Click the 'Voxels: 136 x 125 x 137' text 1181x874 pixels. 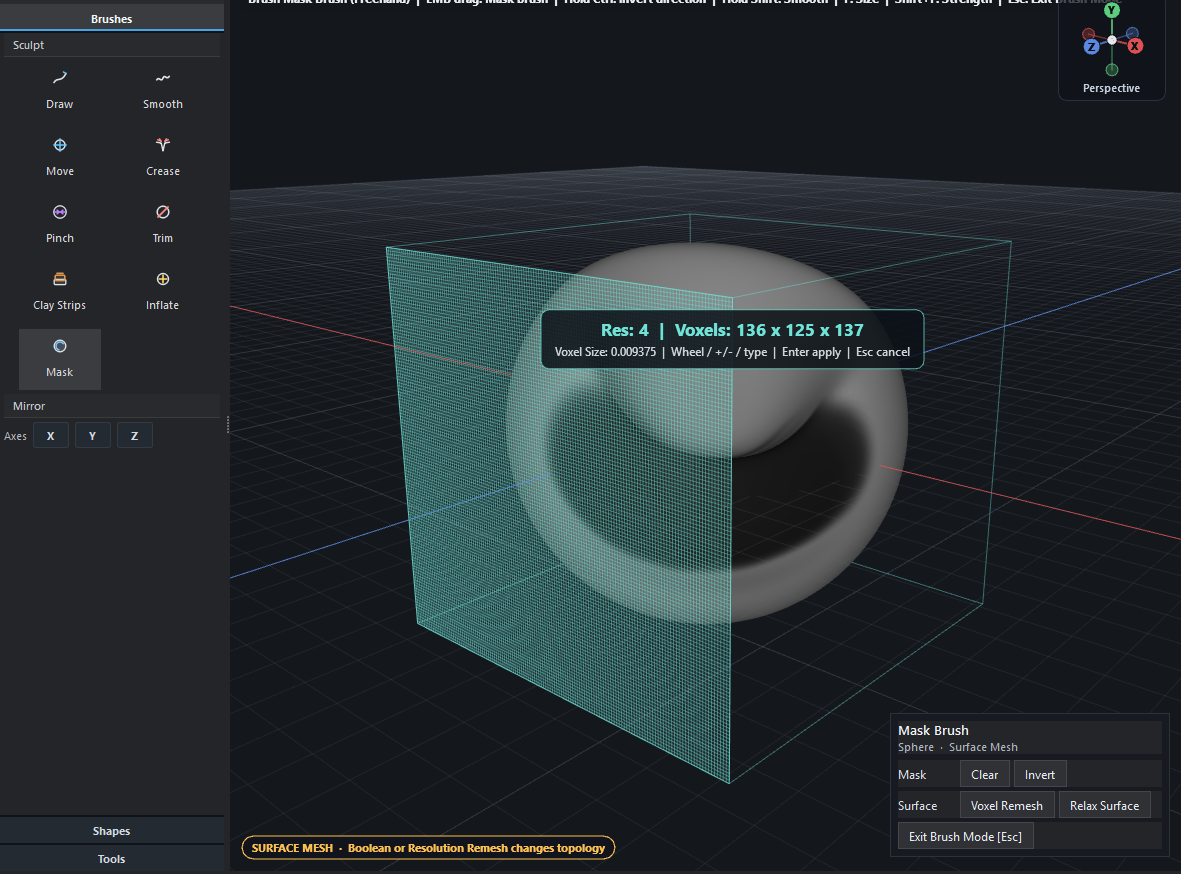pos(769,330)
